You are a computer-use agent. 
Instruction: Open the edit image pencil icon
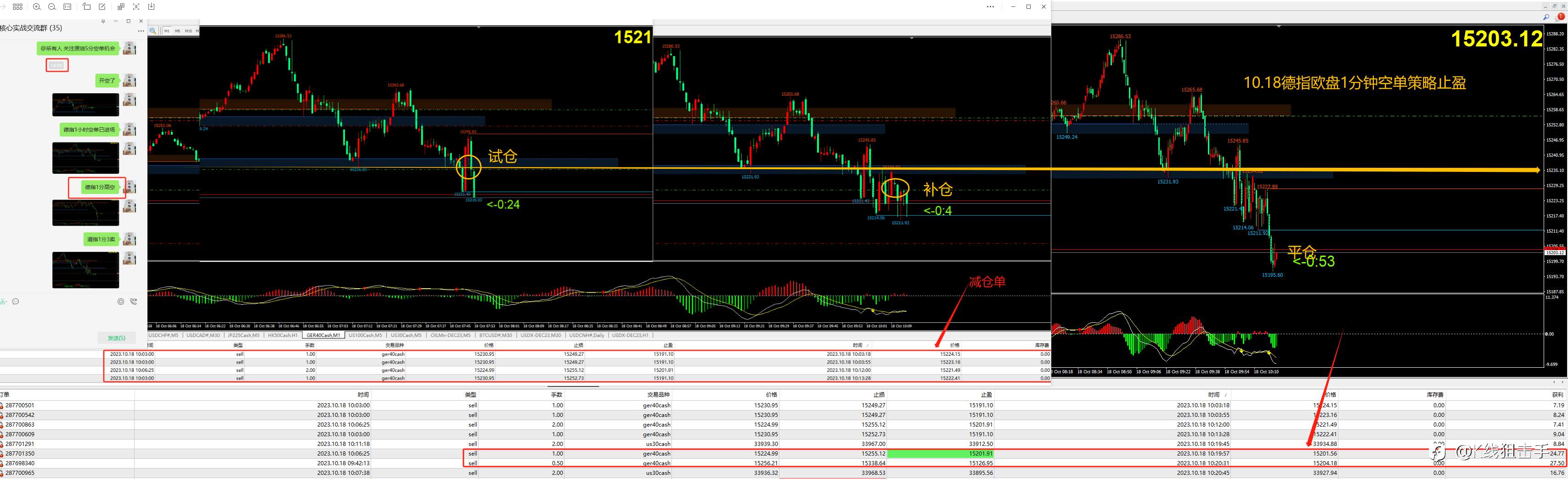click(102, 7)
